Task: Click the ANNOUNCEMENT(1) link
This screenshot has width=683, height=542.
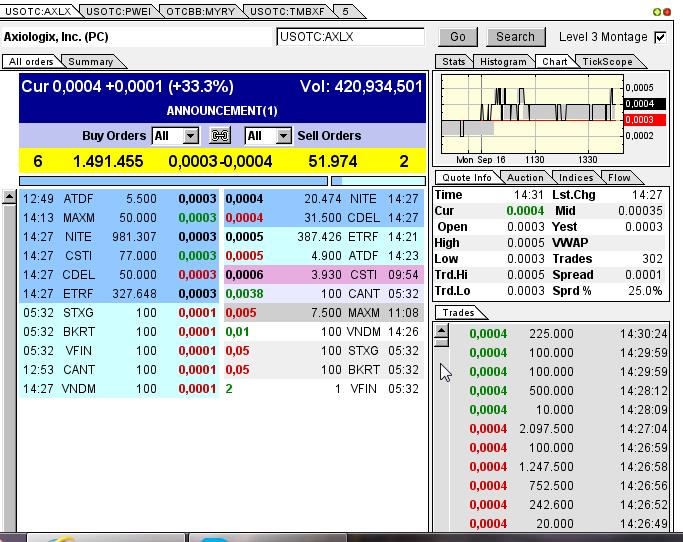Action: coord(222,110)
